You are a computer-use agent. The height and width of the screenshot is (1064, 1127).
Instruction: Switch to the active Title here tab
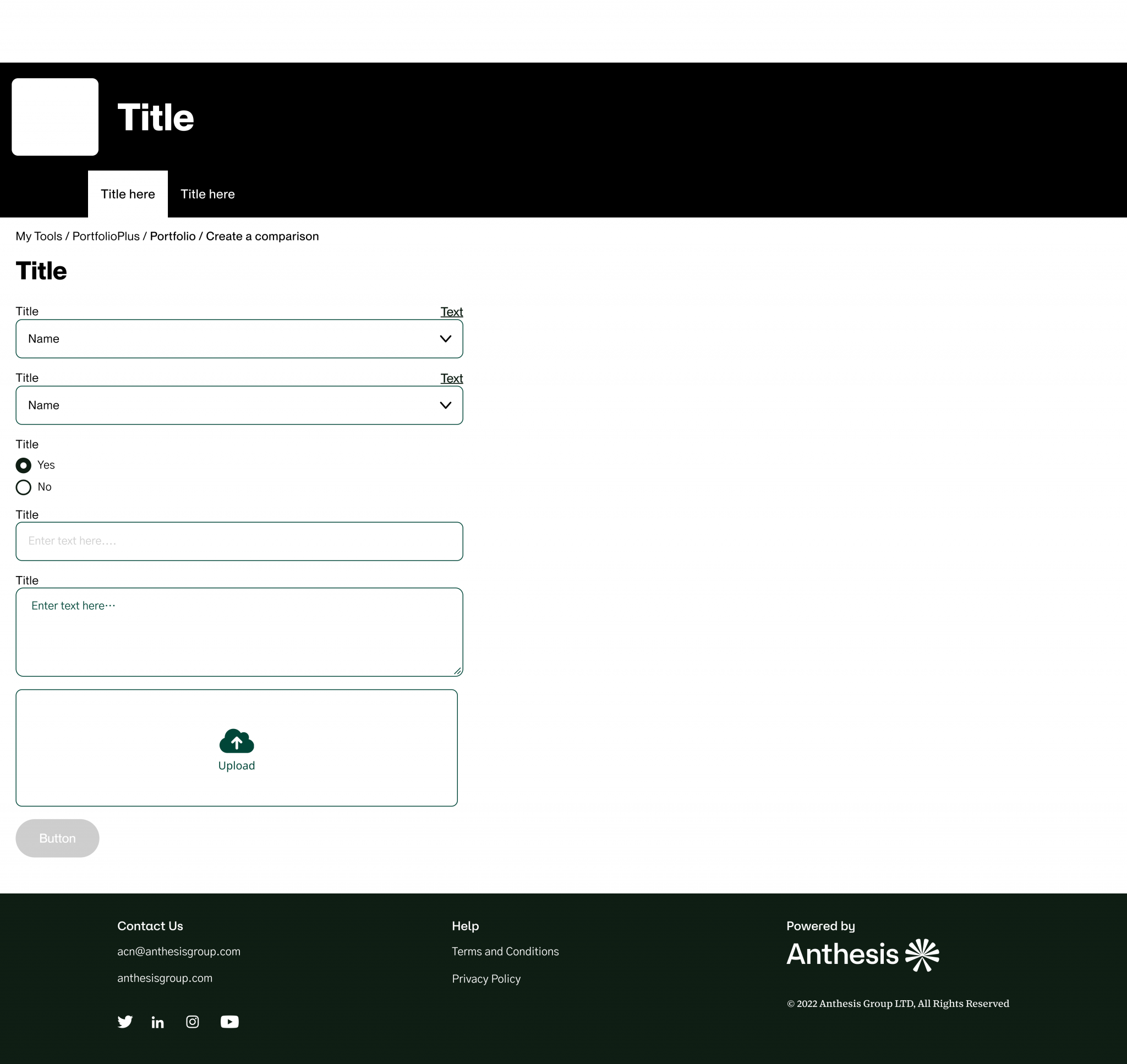tap(128, 194)
